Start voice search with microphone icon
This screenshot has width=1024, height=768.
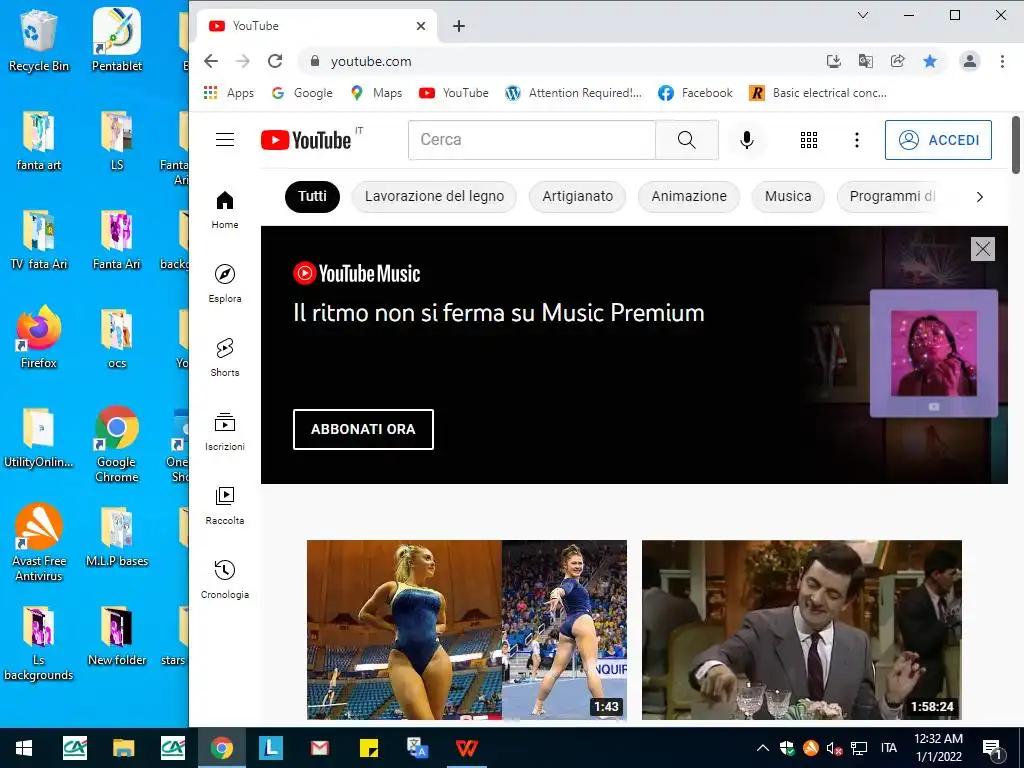(x=746, y=140)
